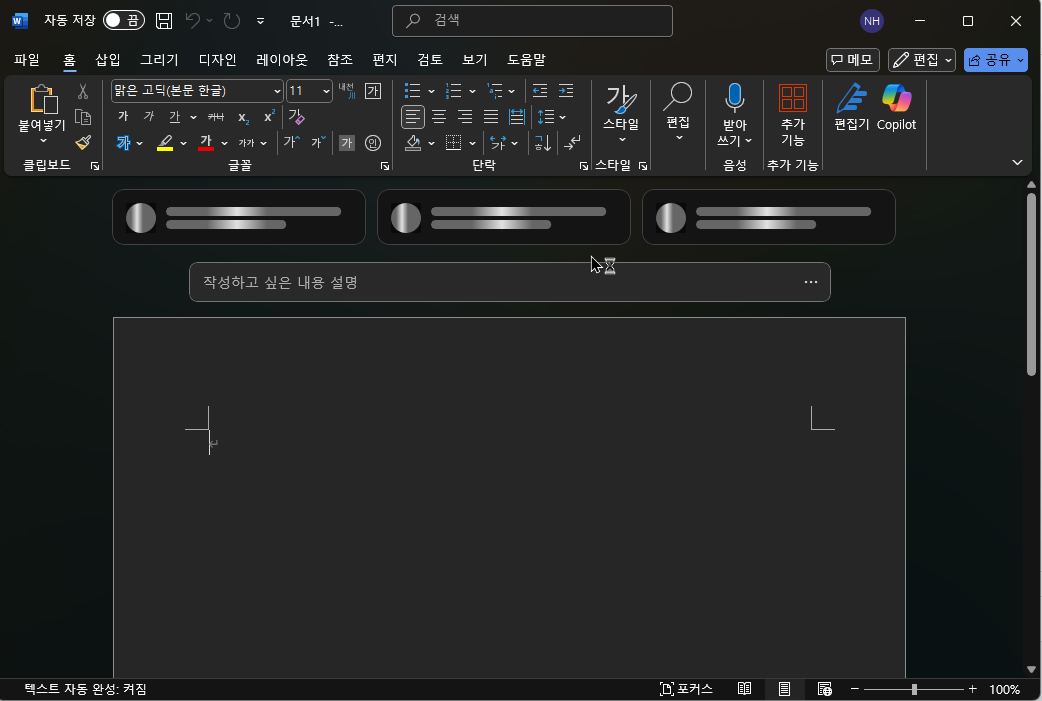Image resolution: width=1042 pixels, height=701 pixels.
Task: Apply the bullet list icon
Action: point(413,90)
